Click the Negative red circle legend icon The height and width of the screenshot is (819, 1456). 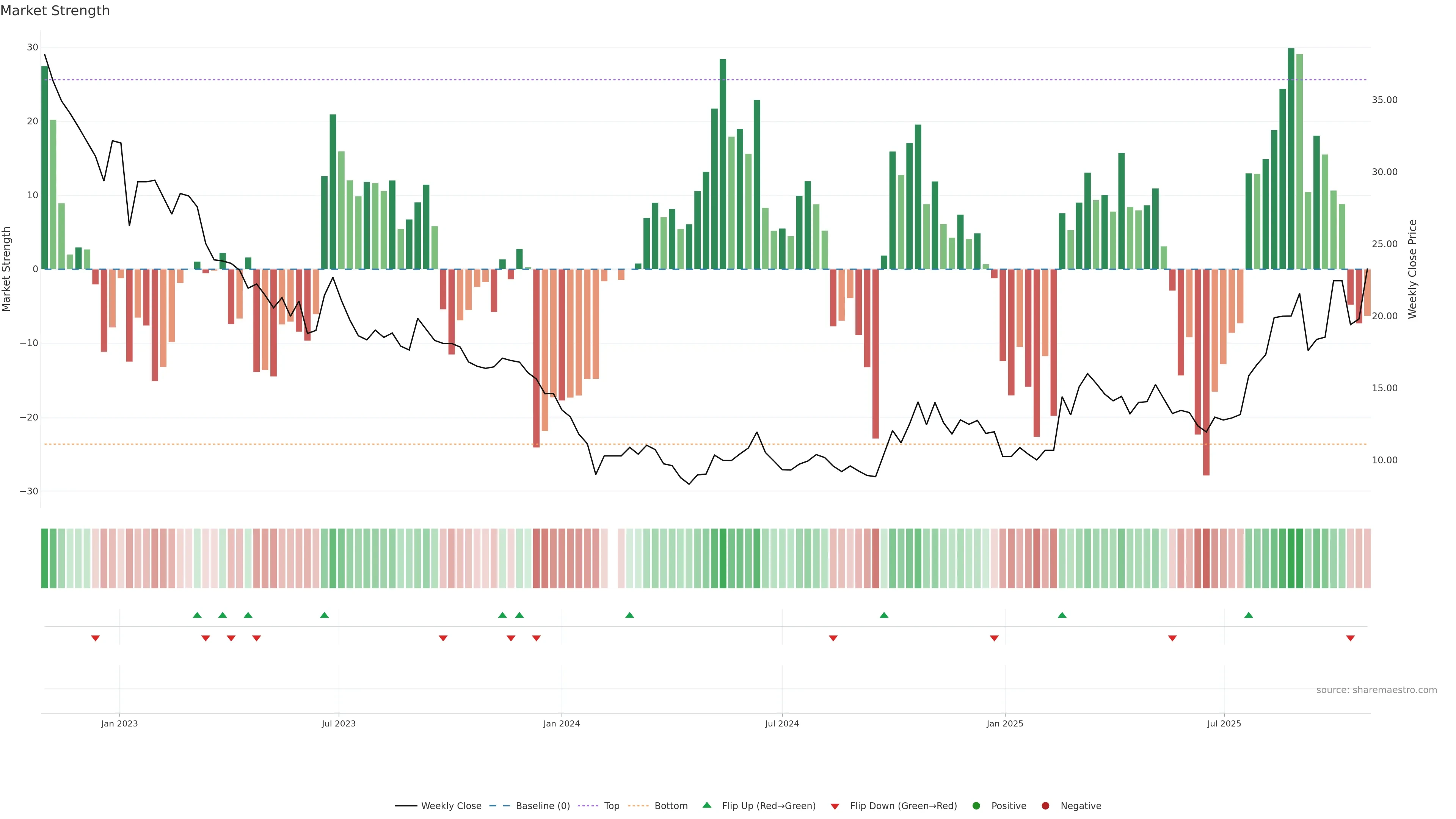click(x=1045, y=806)
